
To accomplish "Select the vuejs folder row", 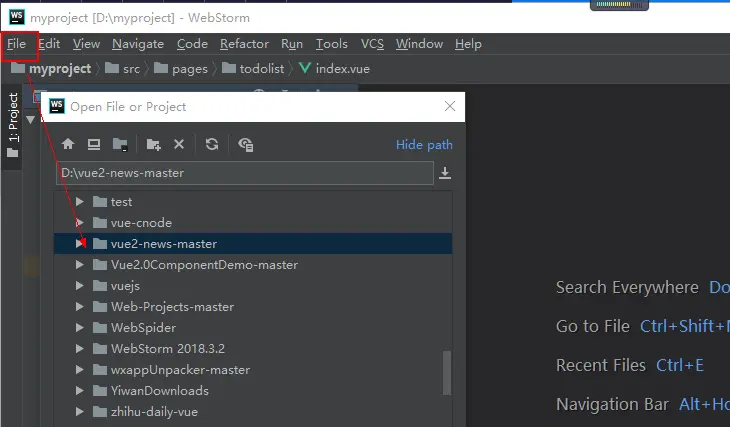I will pos(253,285).
